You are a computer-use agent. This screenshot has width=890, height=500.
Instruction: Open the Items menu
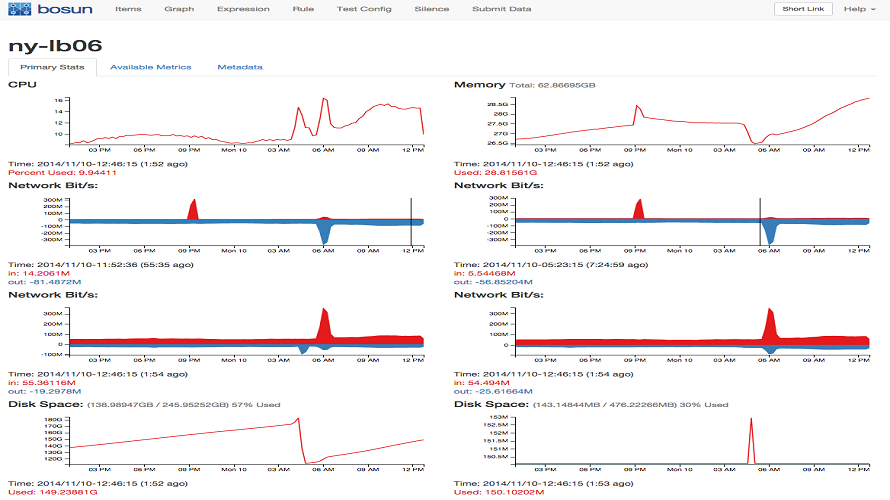coord(128,9)
